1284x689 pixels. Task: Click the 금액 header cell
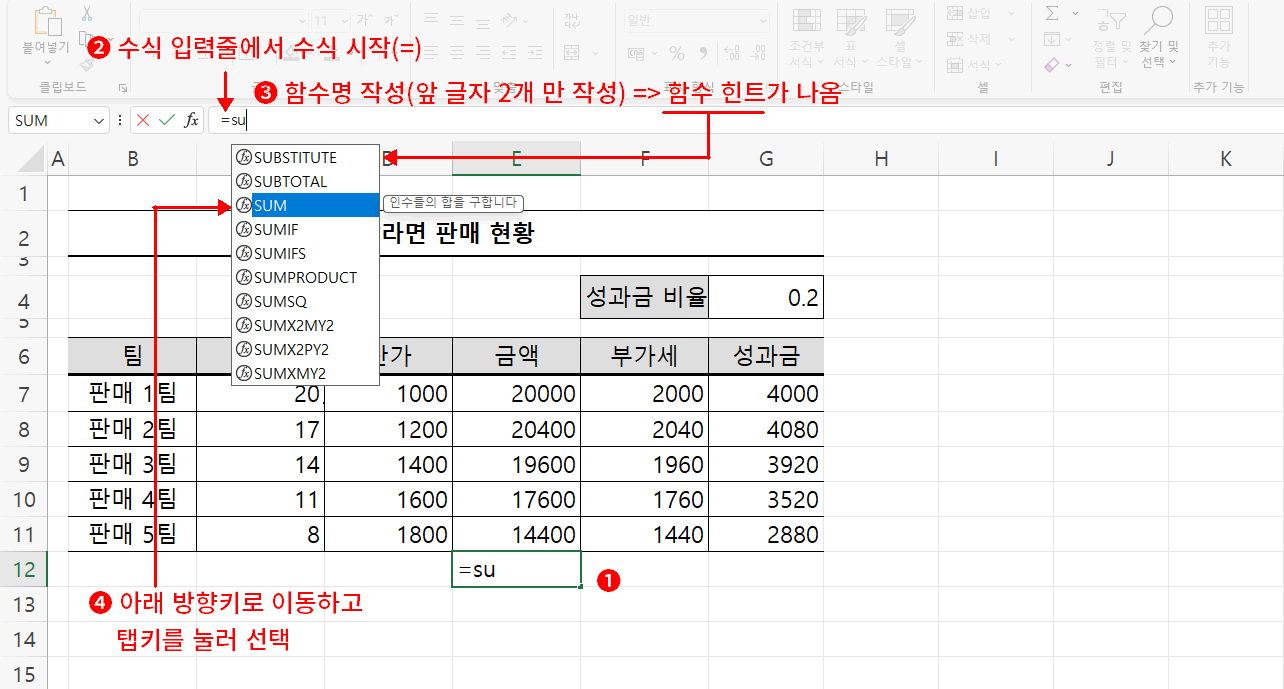point(516,356)
